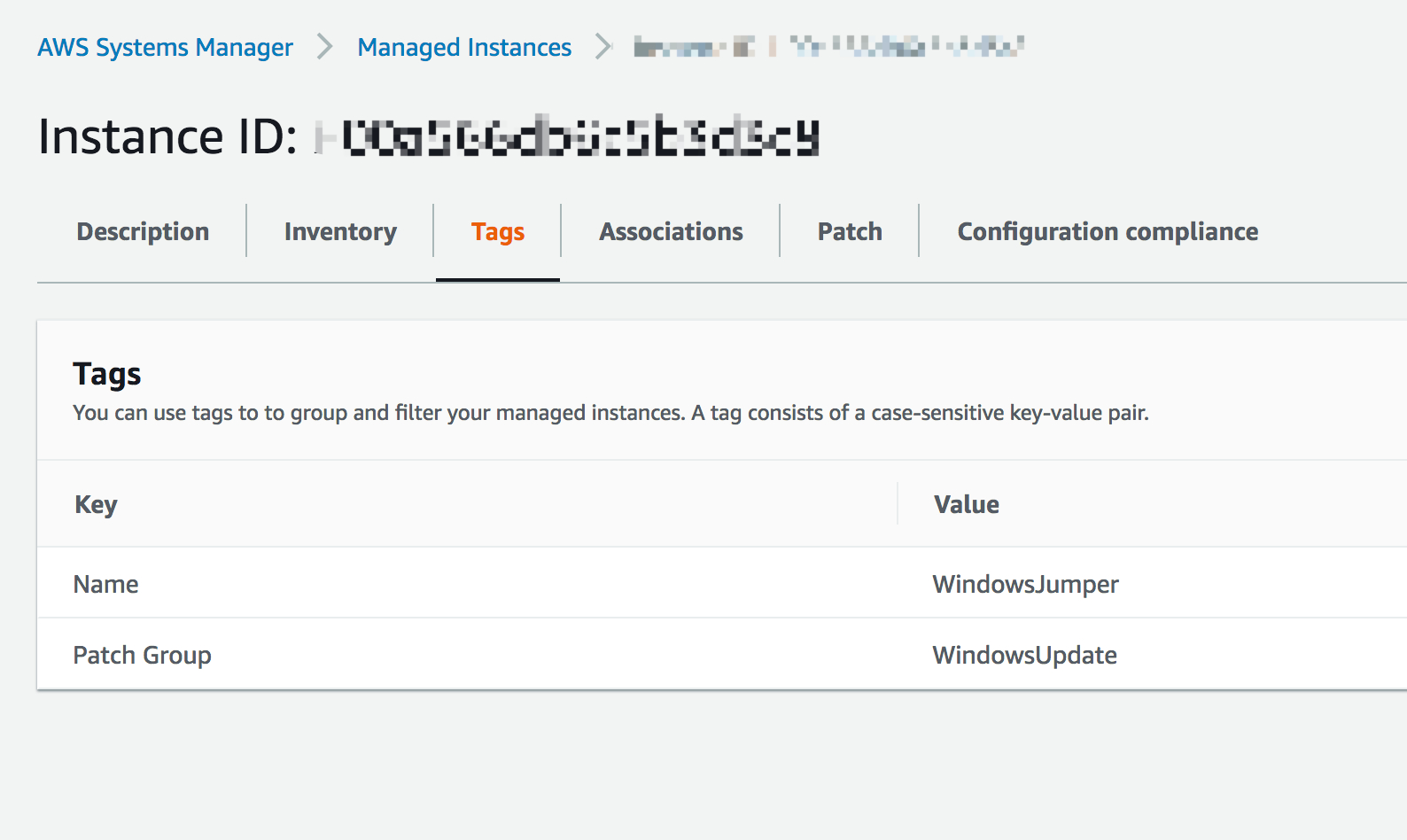Switch to the Description tab
This screenshot has height=840, width=1407.
pyautogui.click(x=143, y=231)
